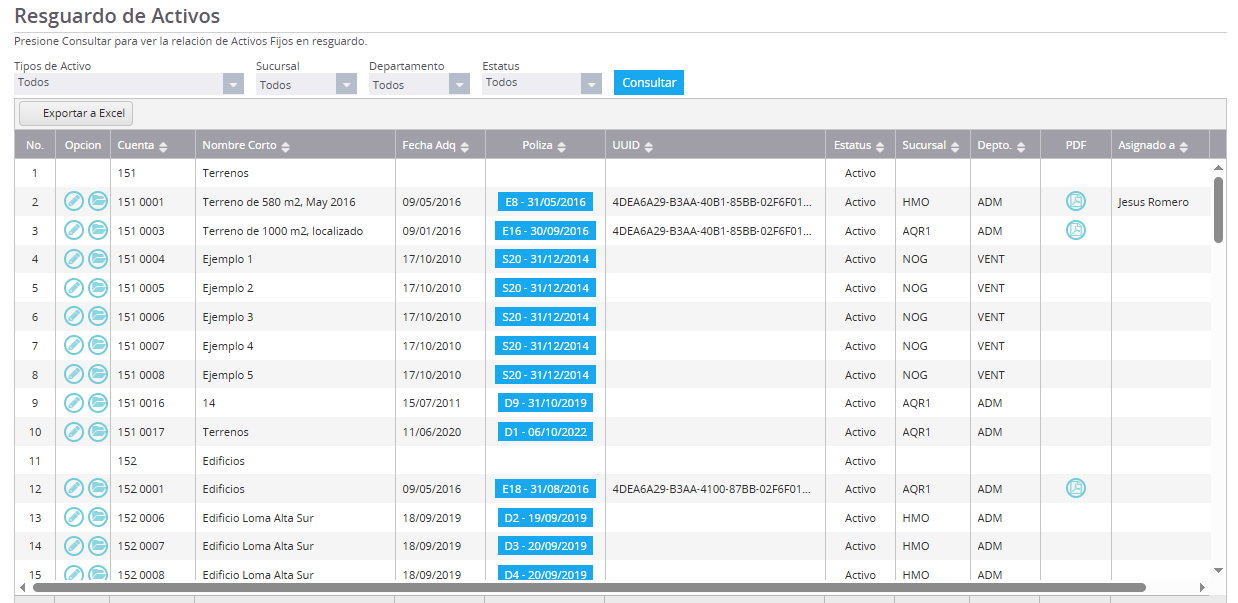Open poliza D1 - 06/10/2022
Viewport: 1238px width, 603px height.
[545, 432]
